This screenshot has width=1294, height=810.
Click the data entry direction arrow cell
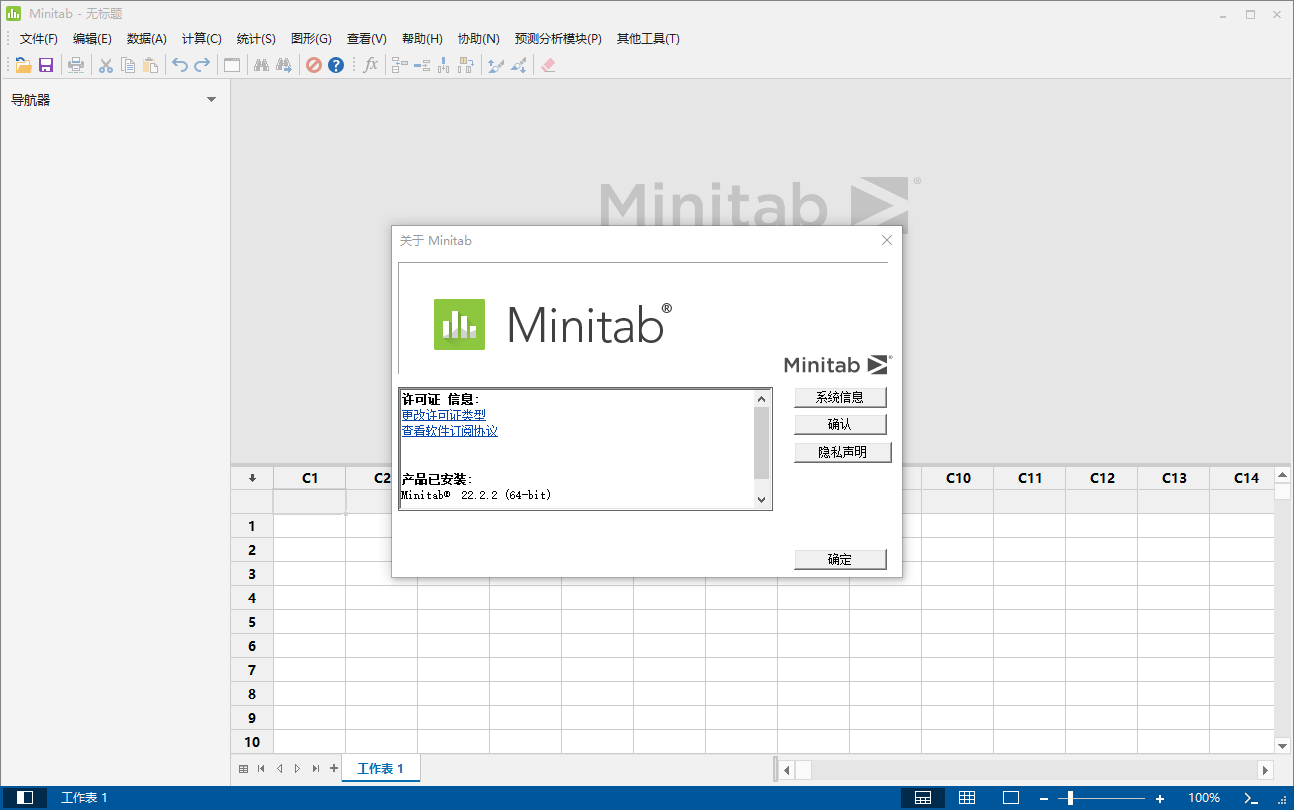(x=252, y=478)
